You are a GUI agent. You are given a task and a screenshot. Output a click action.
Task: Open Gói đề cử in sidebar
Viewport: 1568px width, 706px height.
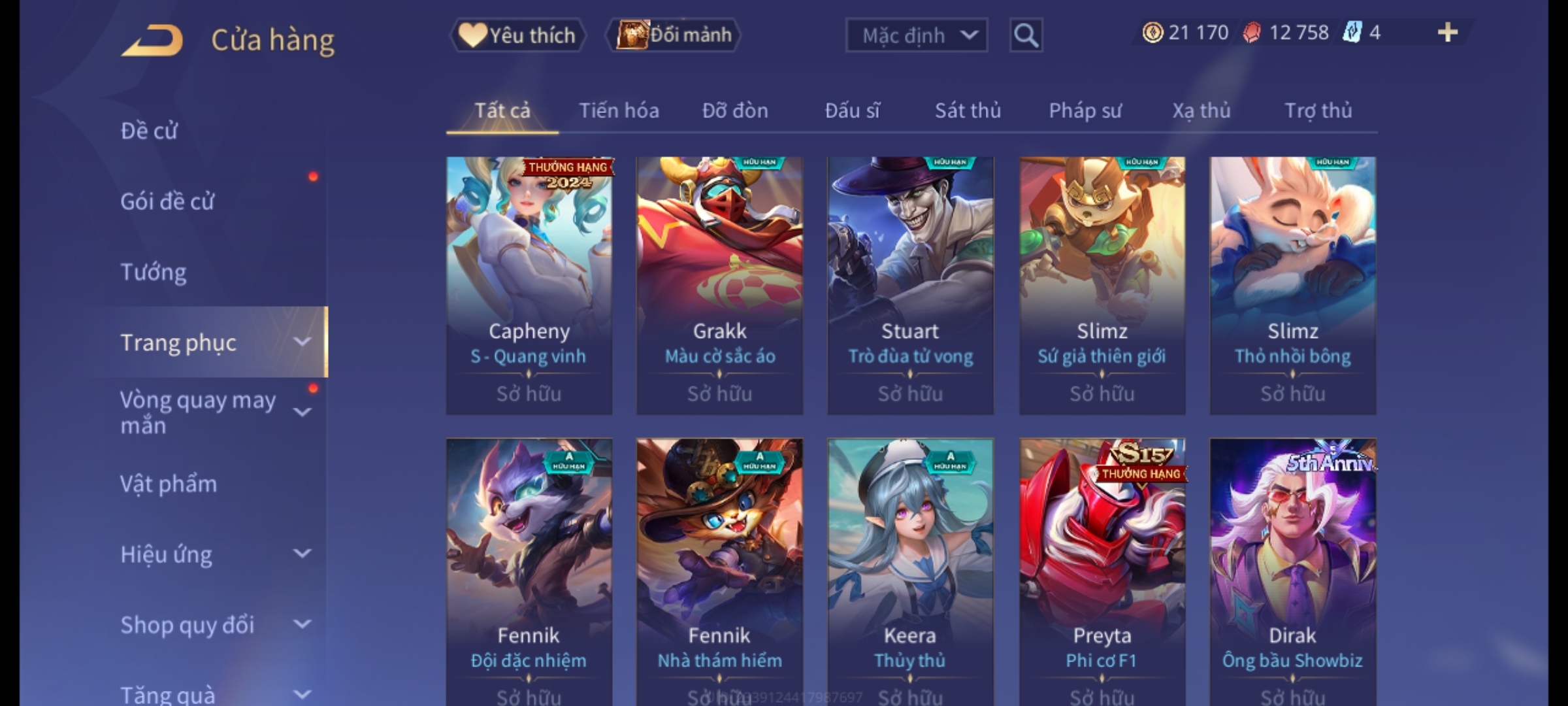click(x=167, y=201)
